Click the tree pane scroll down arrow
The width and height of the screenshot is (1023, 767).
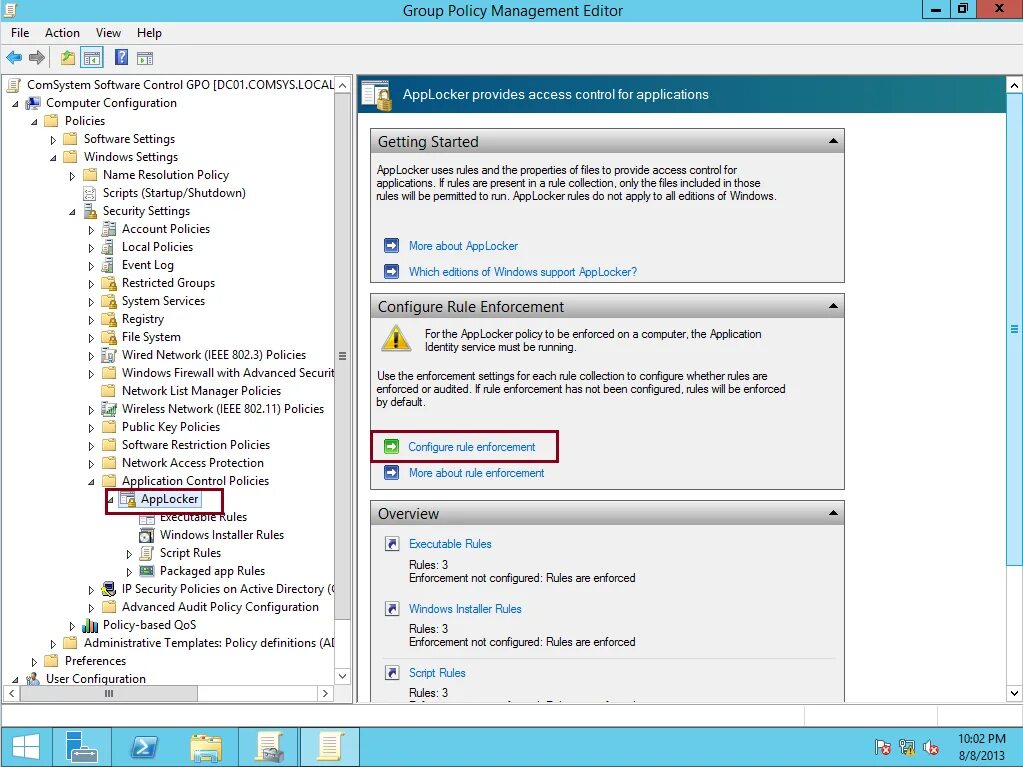(343, 676)
